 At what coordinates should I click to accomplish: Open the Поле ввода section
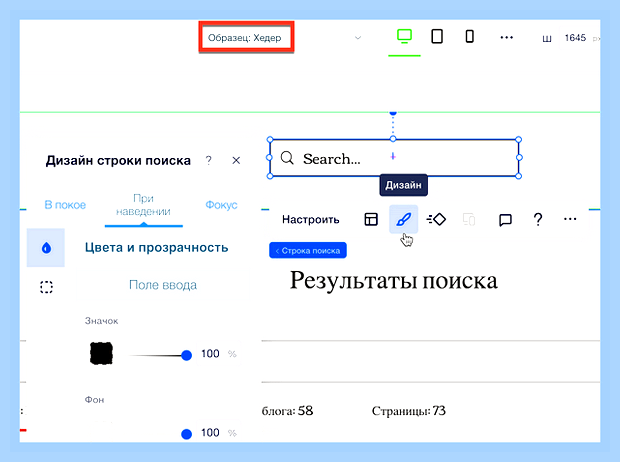point(163,285)
